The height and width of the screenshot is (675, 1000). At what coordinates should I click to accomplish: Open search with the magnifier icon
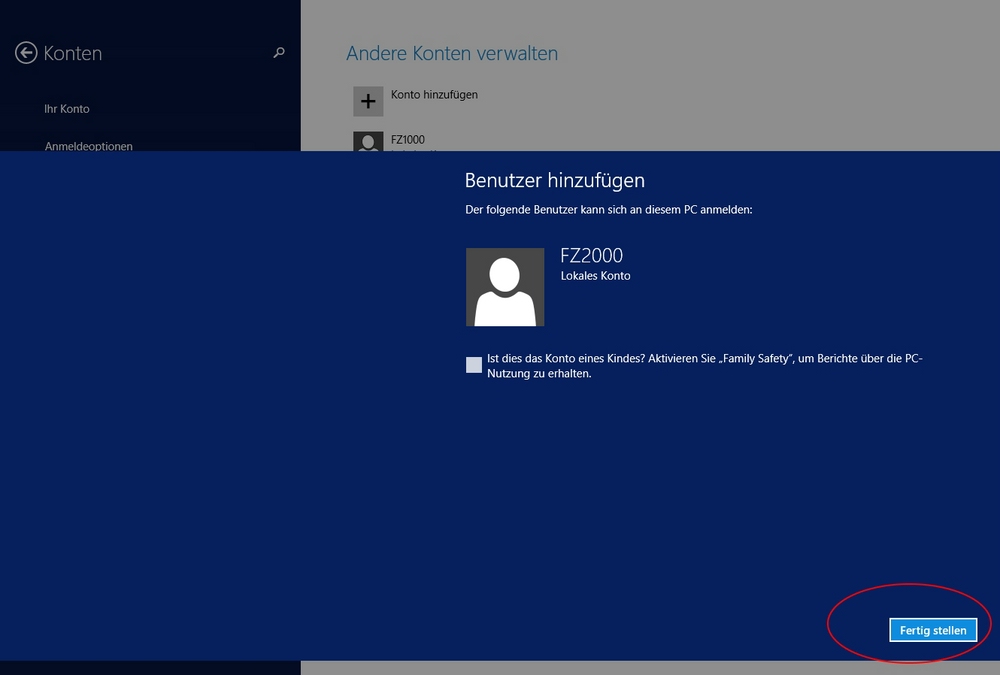279,52
